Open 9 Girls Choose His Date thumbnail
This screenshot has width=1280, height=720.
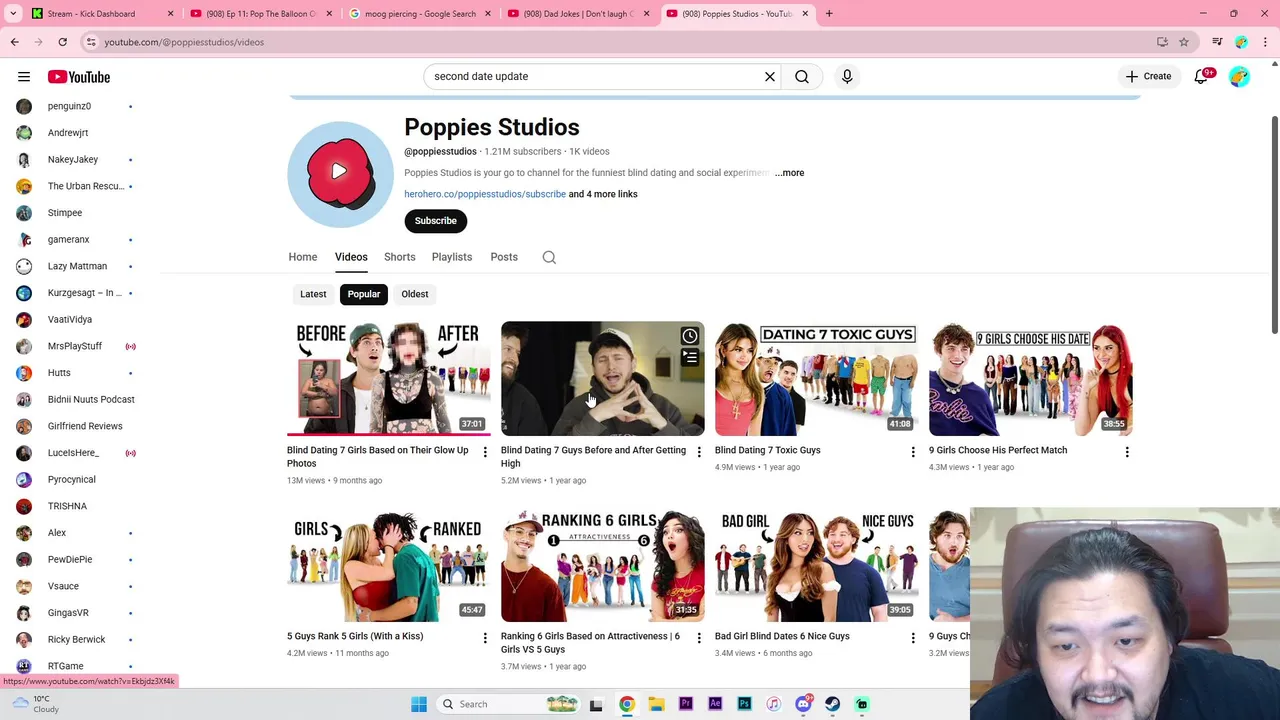[1031, 378]
